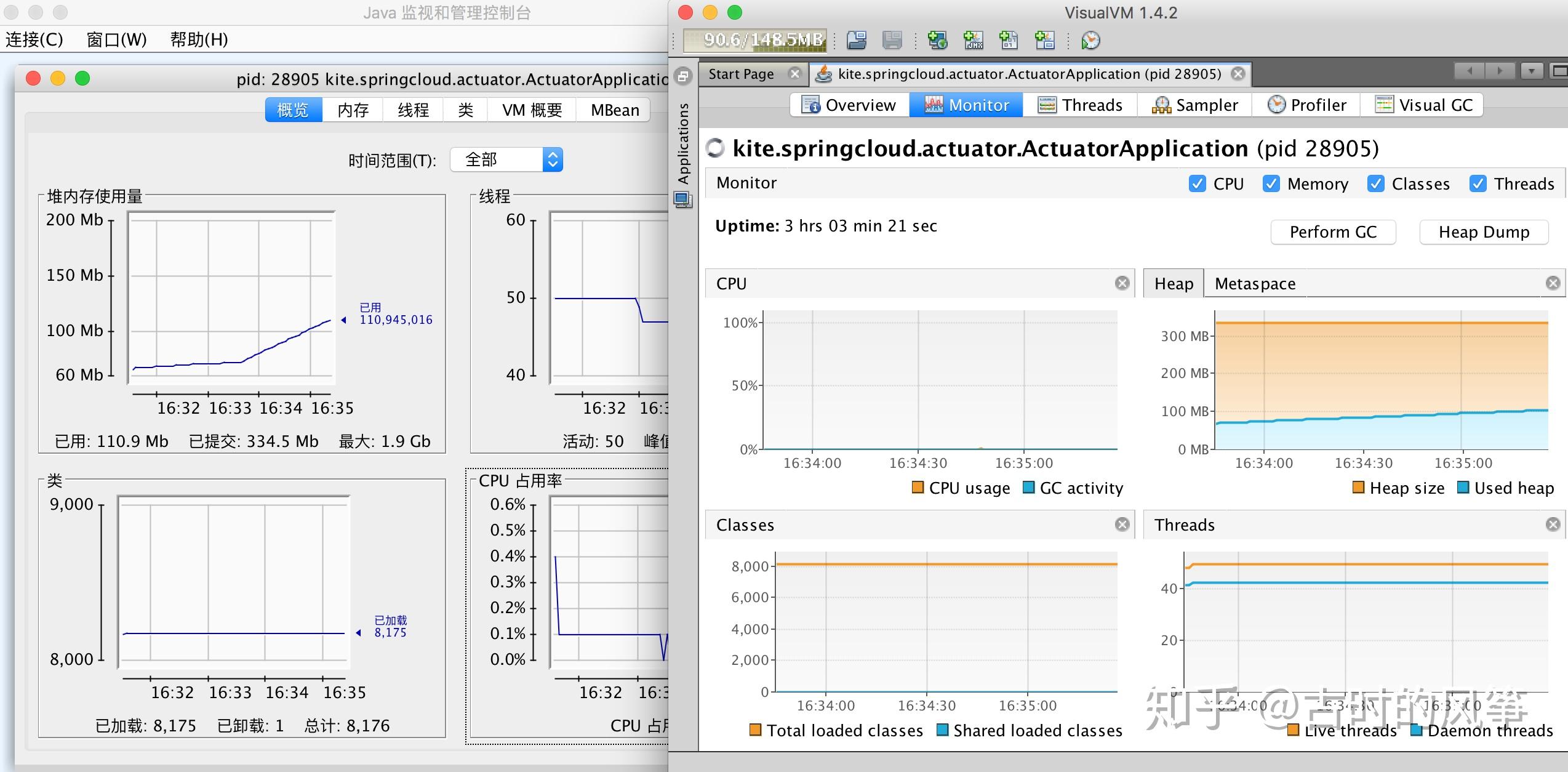Open the 帮助(H) menu
1568x772 pixels.
pos(199,39)
